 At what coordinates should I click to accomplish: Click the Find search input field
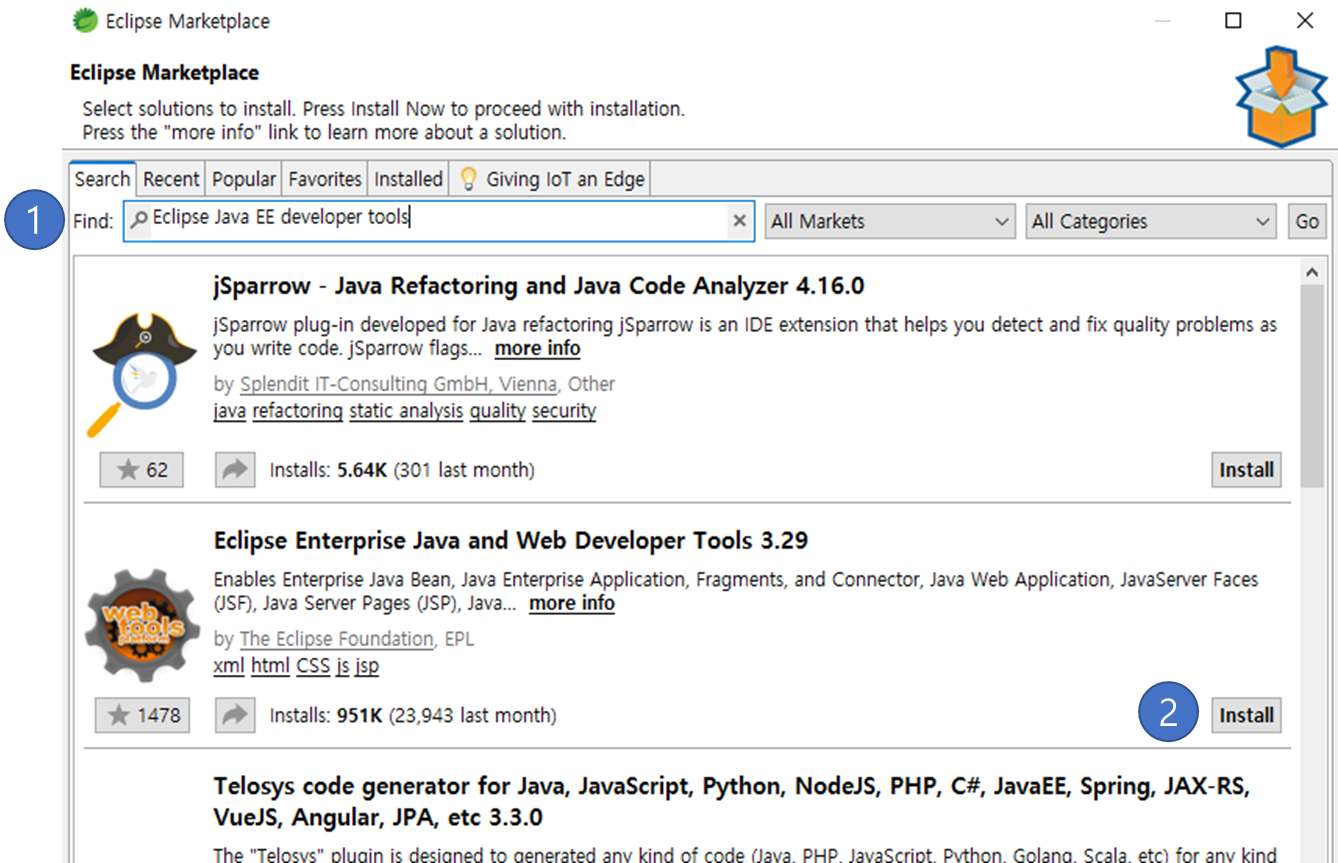[439, 221]
